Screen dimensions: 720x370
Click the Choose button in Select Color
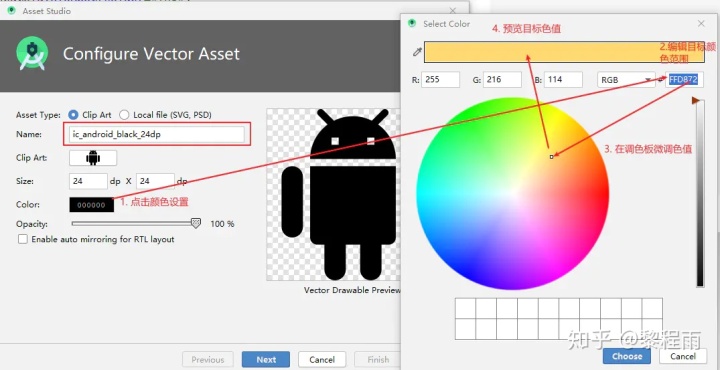click(x=627, y=356)
